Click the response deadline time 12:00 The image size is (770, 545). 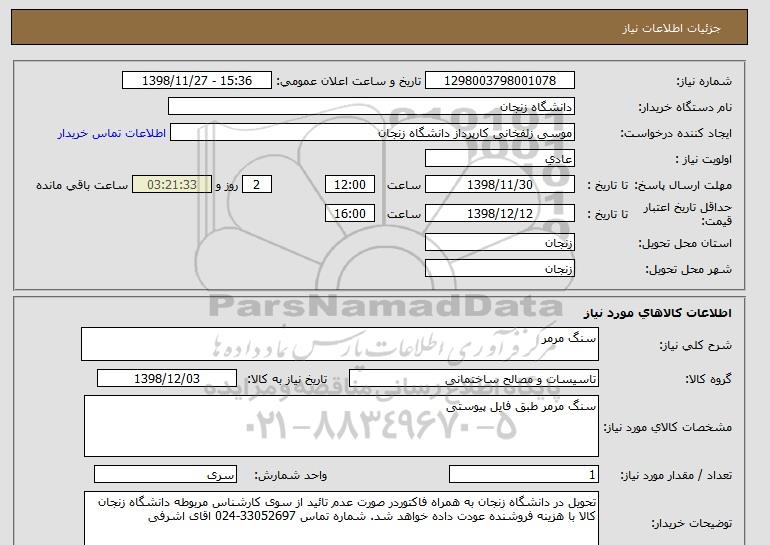click(350, 185)
